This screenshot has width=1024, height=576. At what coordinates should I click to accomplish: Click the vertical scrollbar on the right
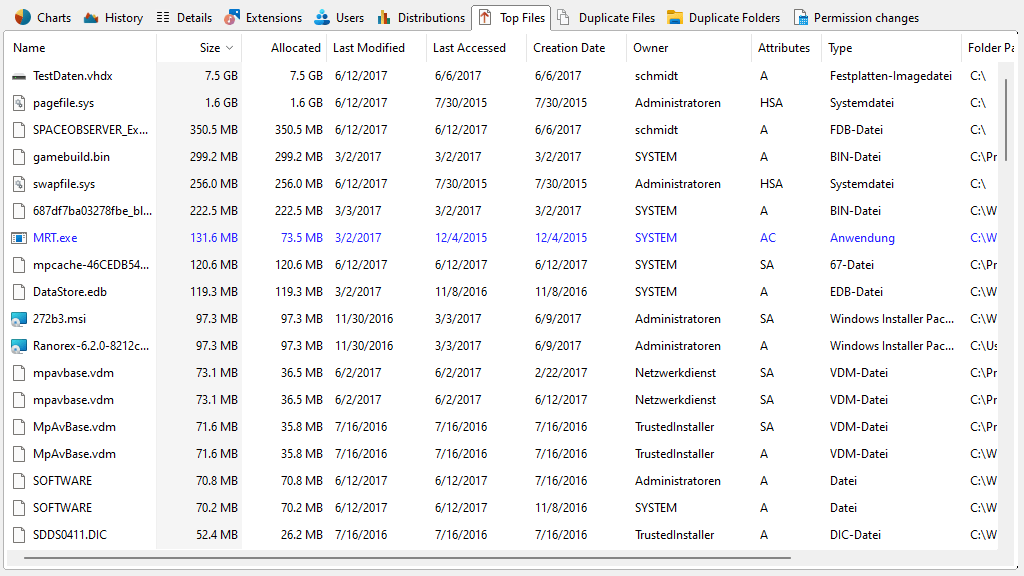pyautogui.click(x=1006, y=118)
